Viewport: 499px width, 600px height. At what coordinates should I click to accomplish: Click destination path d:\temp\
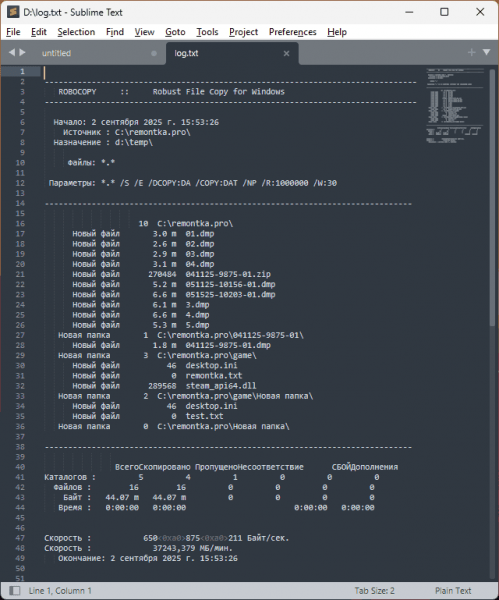click(x=134, y=142)
